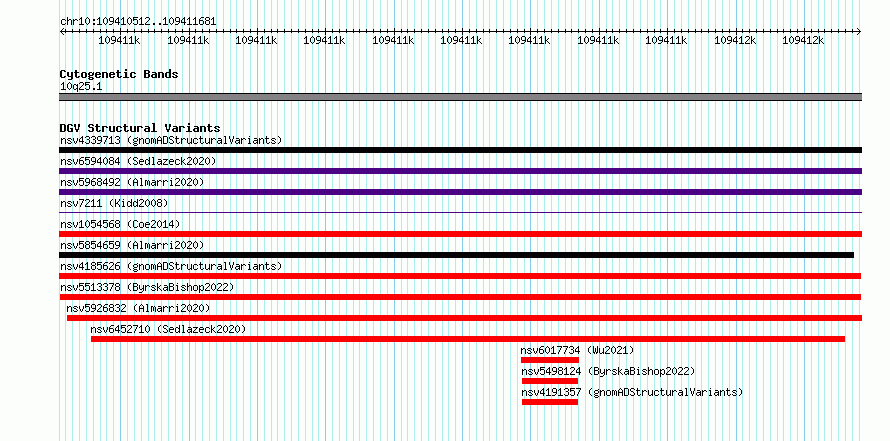The height and width of the screenshot is (441, 890).
Task: Click the red nsv5926832 variant bar
Action: [x=464, y=318]
